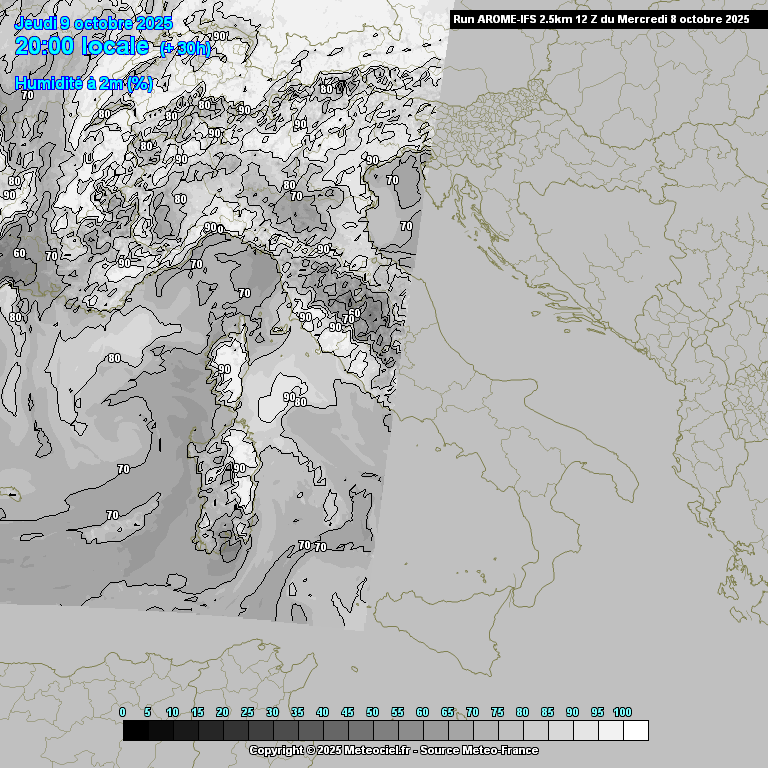Click the legend value label '50'
The width and height of the screenshot is (768, 768).
click(372, 712)
